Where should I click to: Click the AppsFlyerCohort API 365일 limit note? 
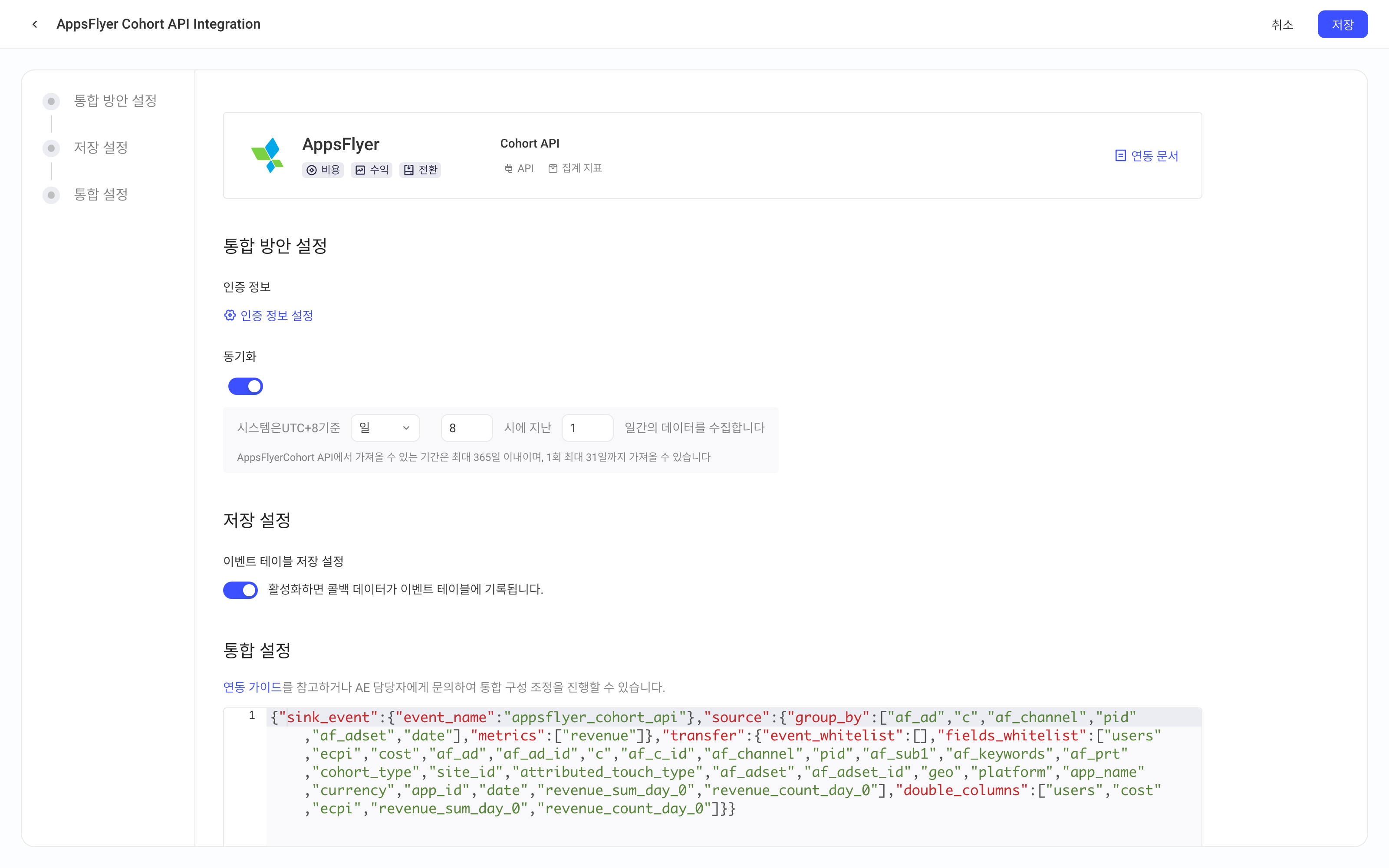tap(474, 457)
